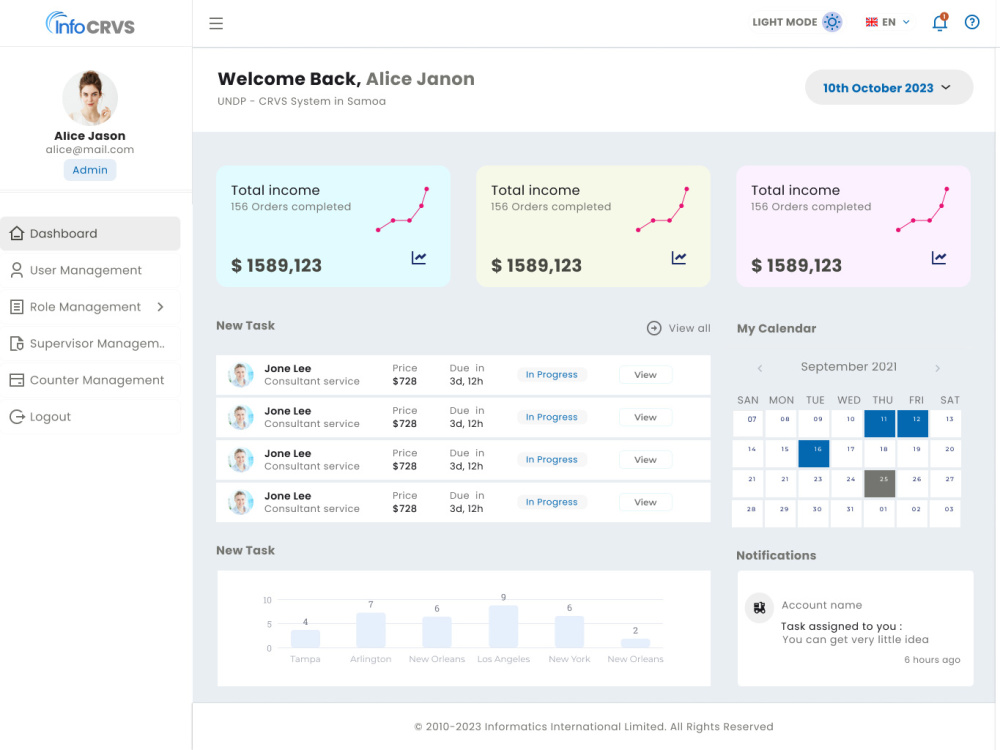Image resolution: width=1000 pixels, height=750 pixels.
Task: Click the 6 hours ago timestamp
Action: coord(932,660)
